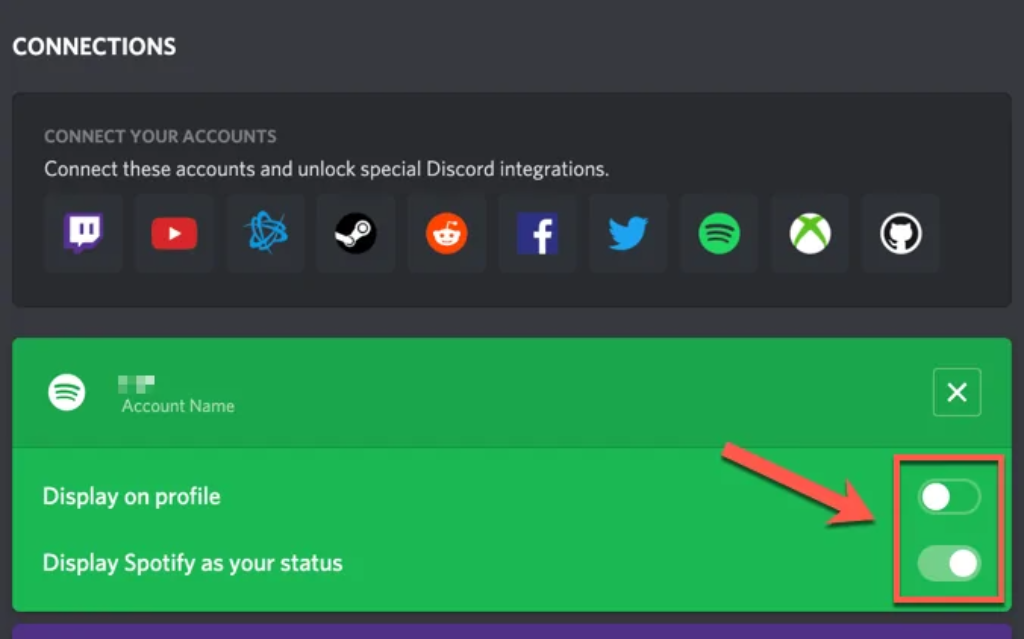
Task: Connect a Twitch account
Action: [83, 233]
